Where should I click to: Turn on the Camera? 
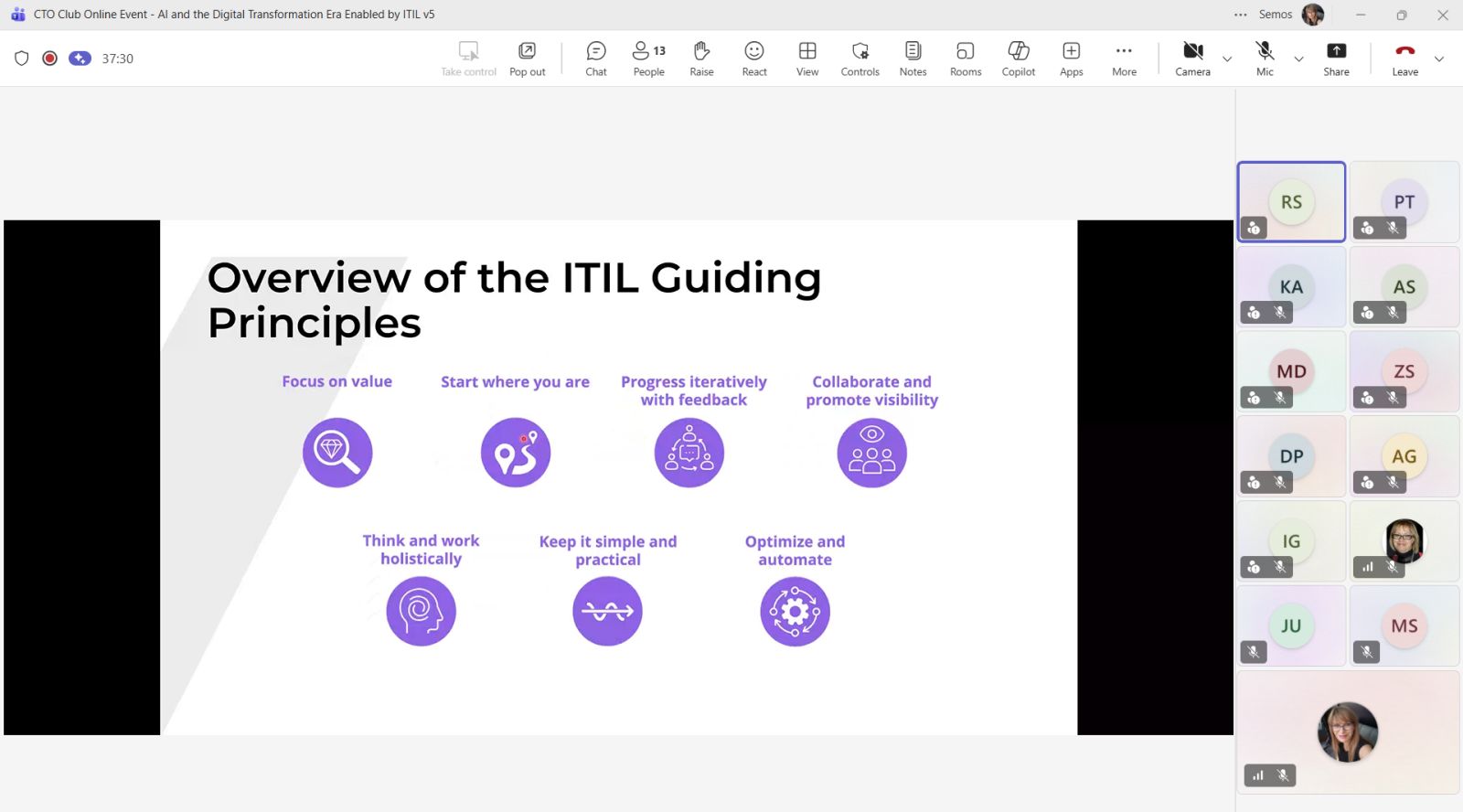point(1192,59)
